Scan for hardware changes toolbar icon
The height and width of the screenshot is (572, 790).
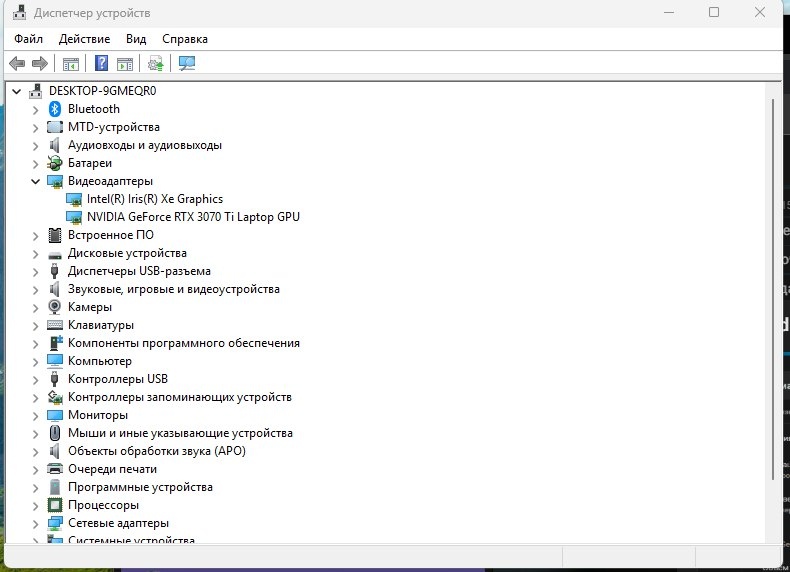(x=186, y=63)
